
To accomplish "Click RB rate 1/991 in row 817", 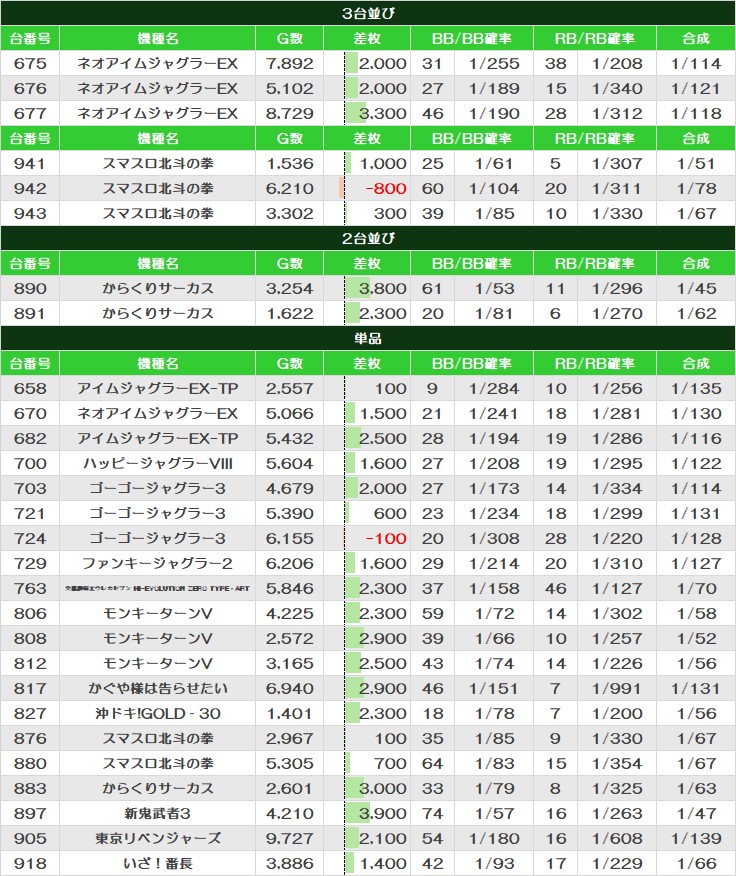I will click(618, 688).
